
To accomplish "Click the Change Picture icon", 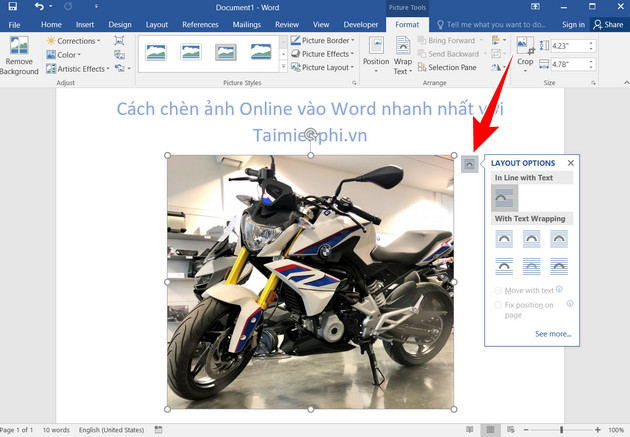I will pos(119,55).
